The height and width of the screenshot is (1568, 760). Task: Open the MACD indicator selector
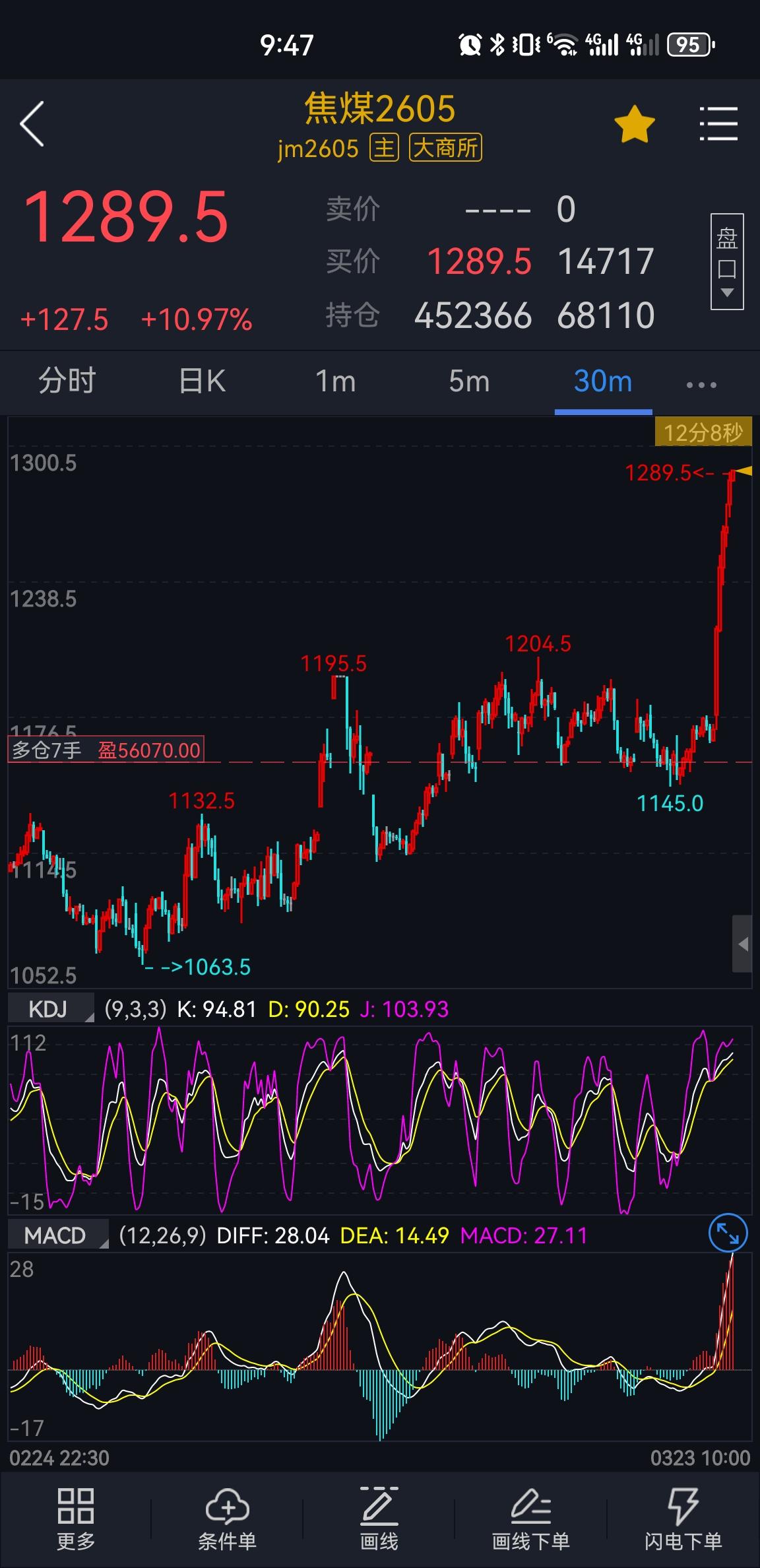tap(58, 1235)
